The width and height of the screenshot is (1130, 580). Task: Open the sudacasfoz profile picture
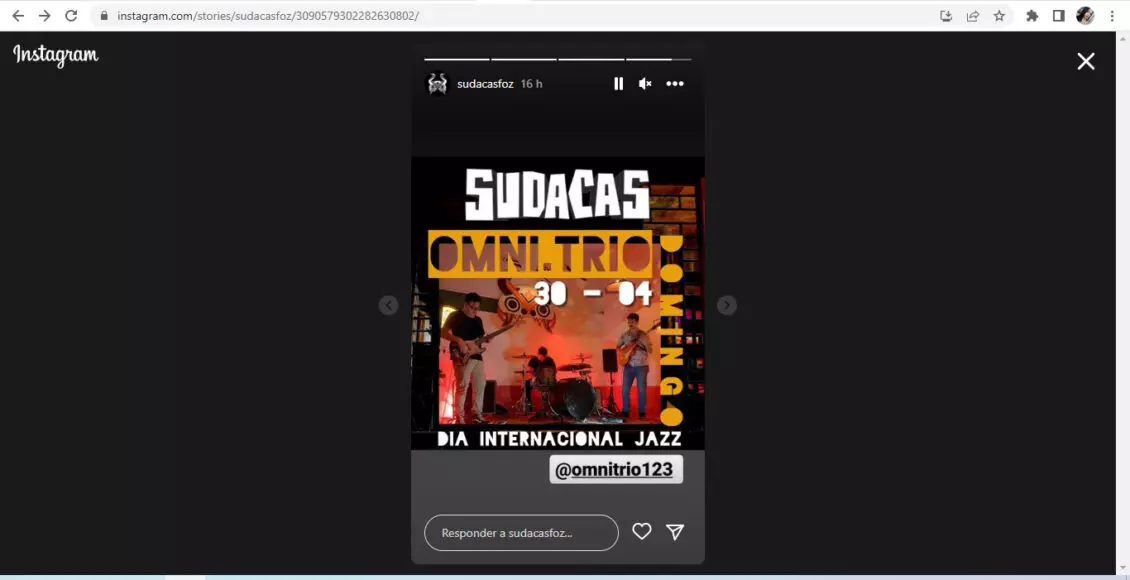[437, 84]
